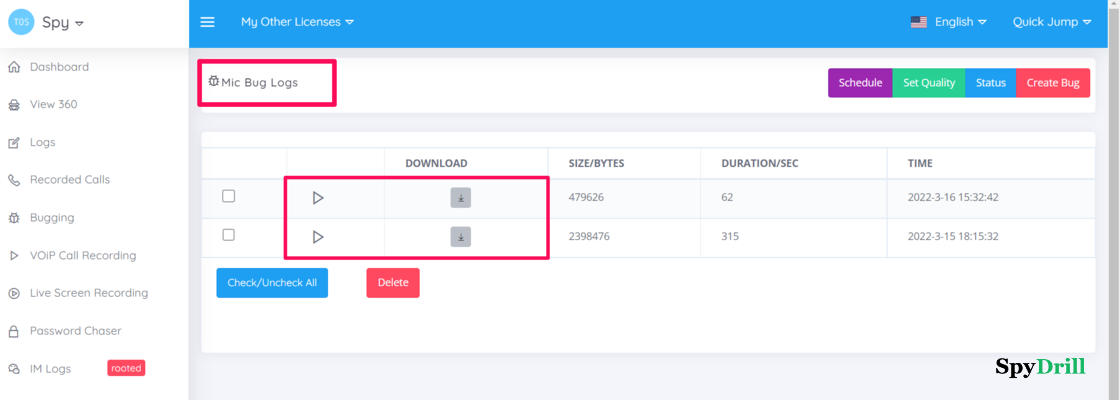Viewport: 1120px width, 400px height.
Task: Click the purple Schedule button
Action: pyautogui.click(x=860, y=83)
